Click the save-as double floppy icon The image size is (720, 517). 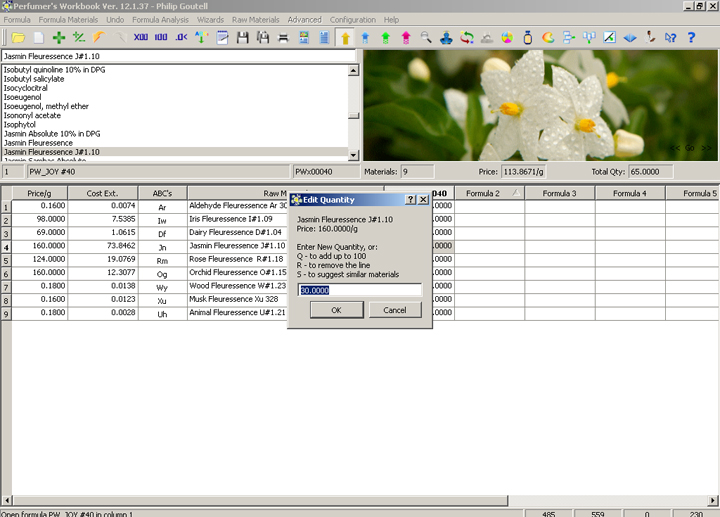[x=263, y=38]
